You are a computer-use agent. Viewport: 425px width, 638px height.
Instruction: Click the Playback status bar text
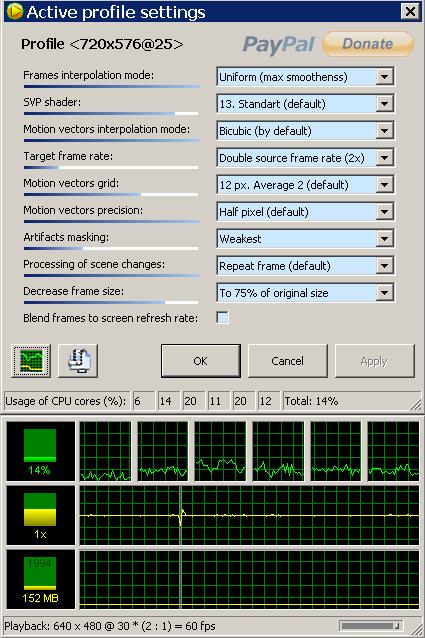pos(110,626)
